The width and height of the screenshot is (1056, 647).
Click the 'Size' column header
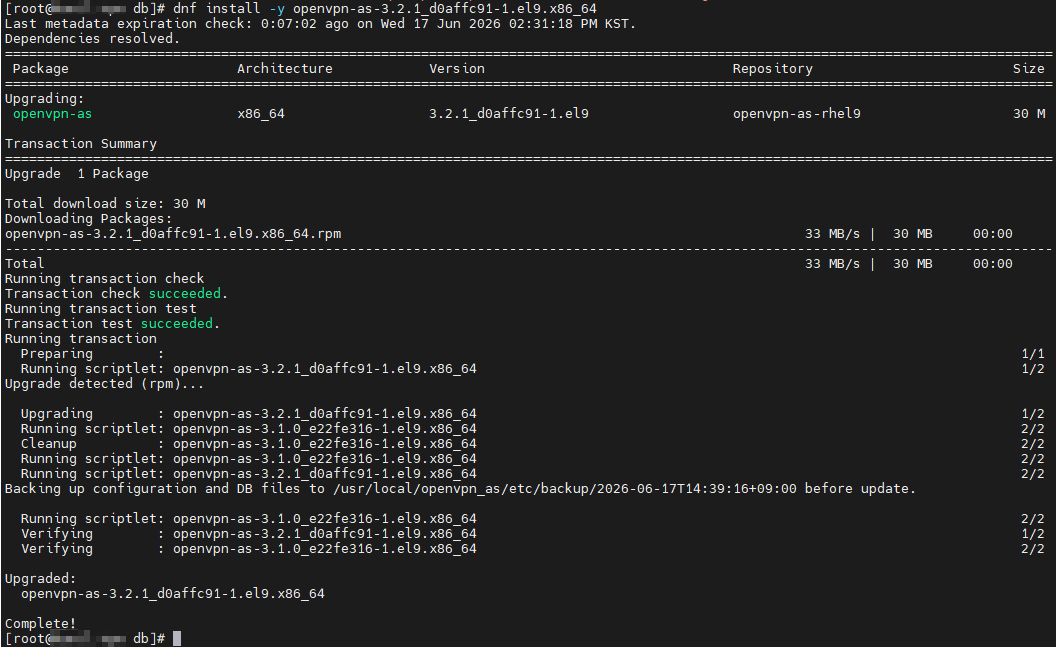click(x=1028, y=69)
